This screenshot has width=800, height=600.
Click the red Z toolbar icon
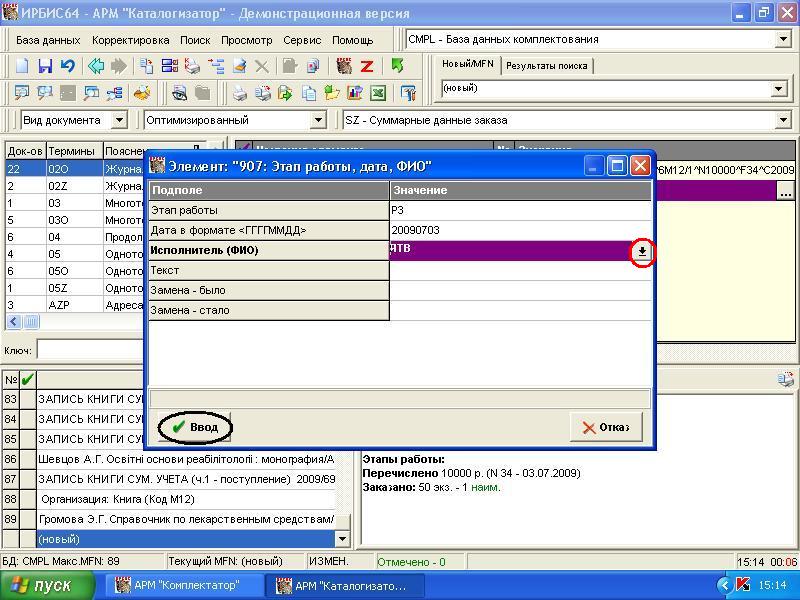point(366,66)
